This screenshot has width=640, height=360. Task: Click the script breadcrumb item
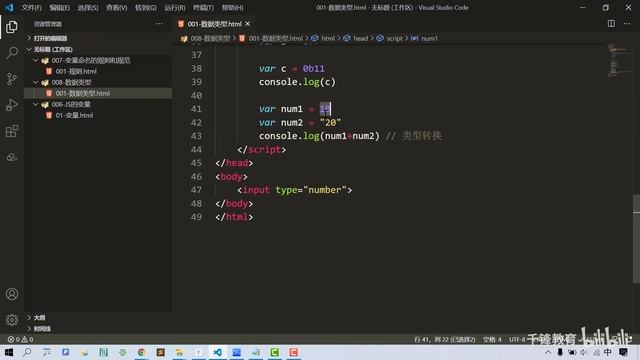pyautogui.click(x=394, y=38)
